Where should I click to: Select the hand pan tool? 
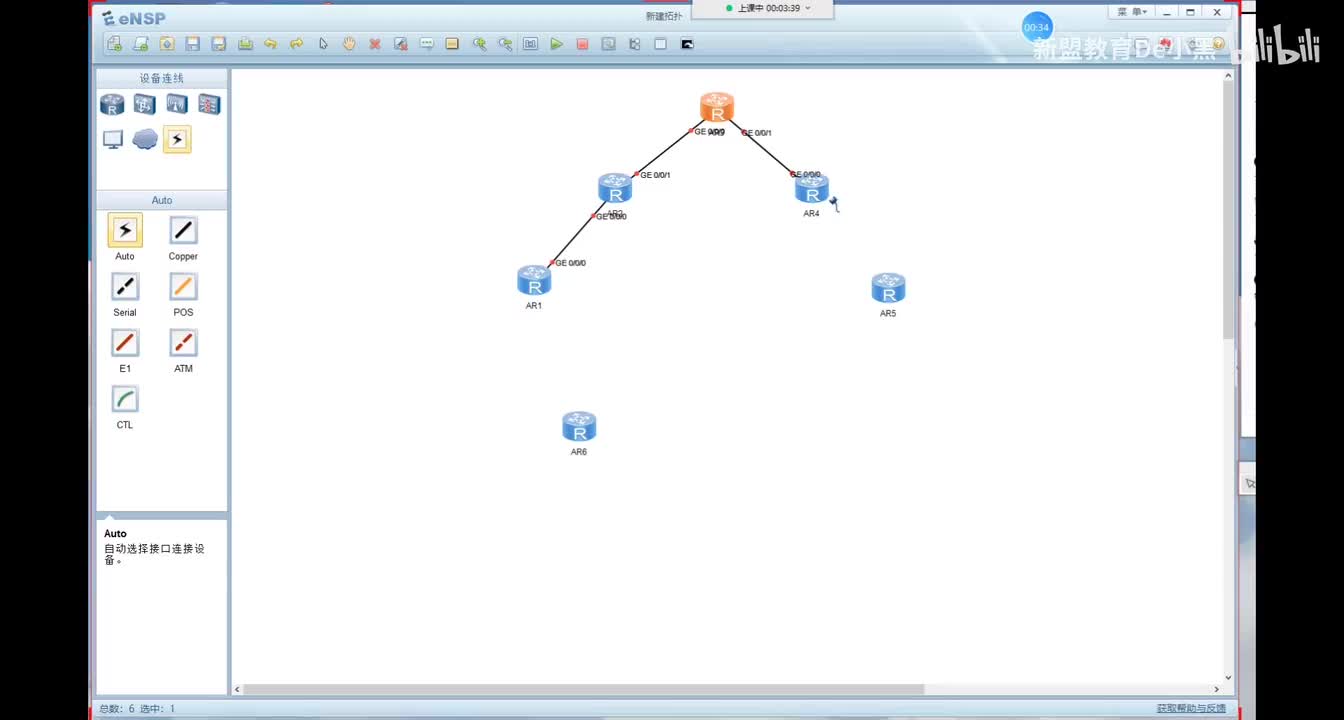pos(349,44)
